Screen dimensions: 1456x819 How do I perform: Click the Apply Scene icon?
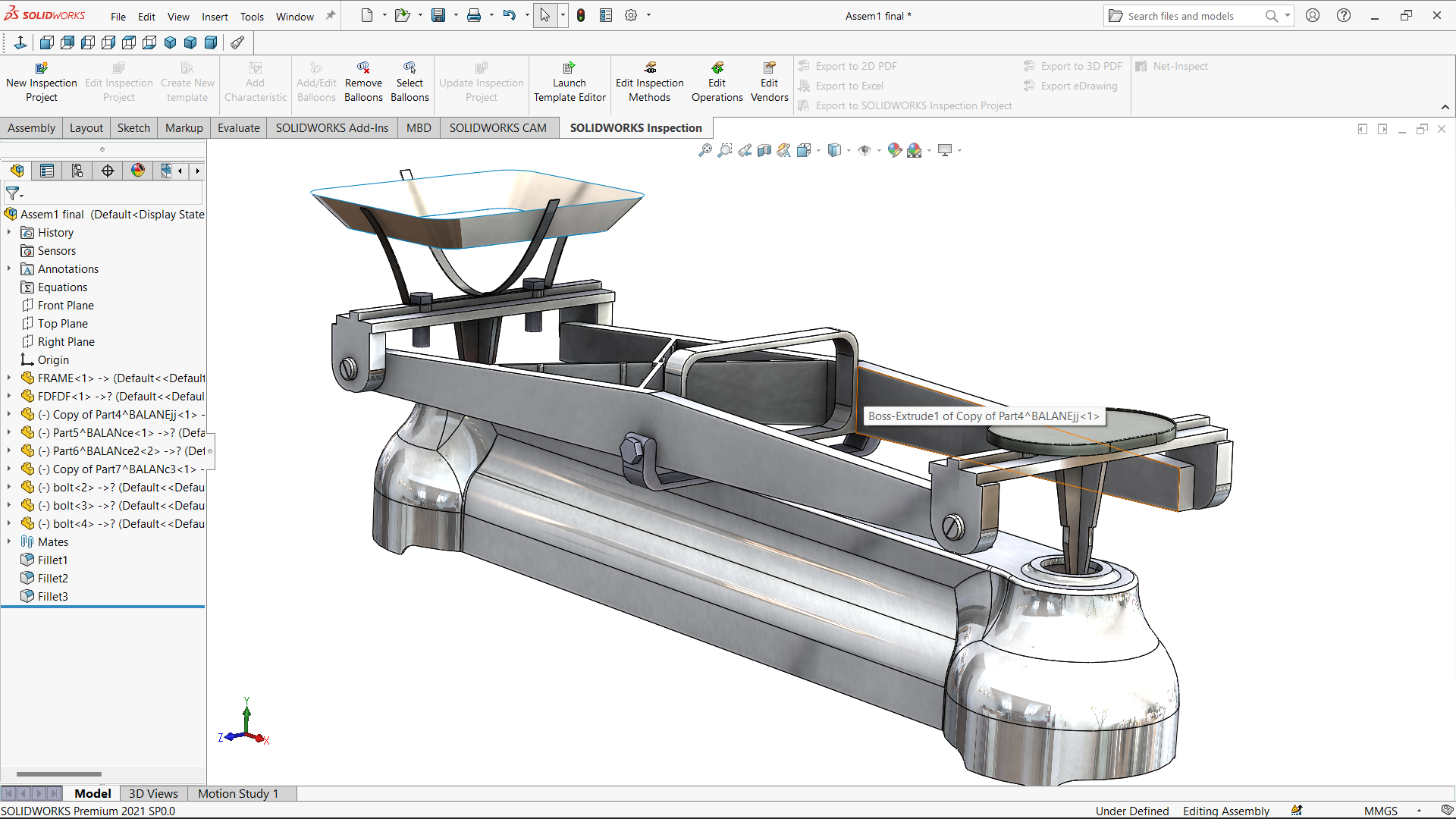915,150
